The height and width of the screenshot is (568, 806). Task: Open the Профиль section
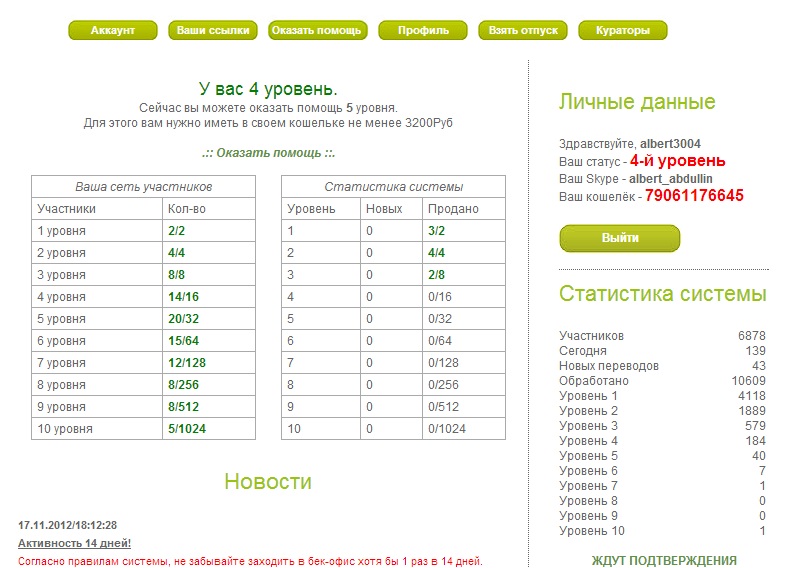[423, 30]
